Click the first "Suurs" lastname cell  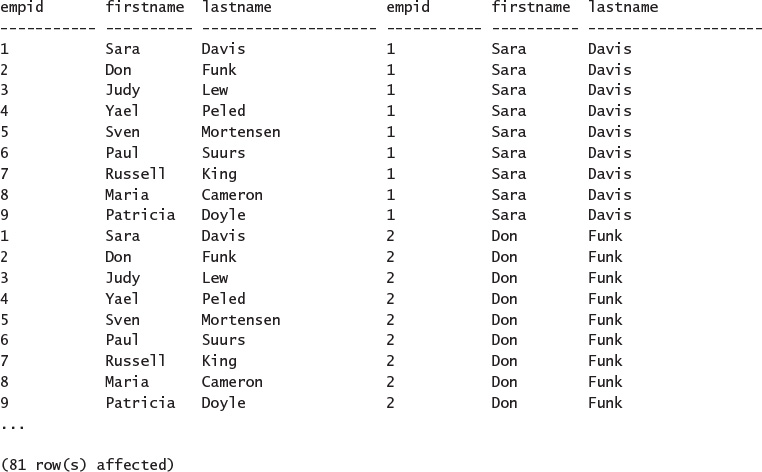(x=223, y=153)
